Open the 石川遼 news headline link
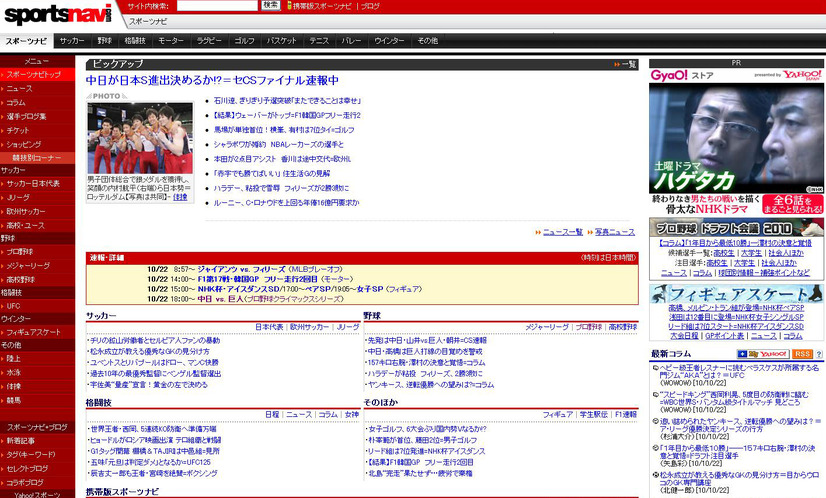The image size is (826, 498). (287, 101)
